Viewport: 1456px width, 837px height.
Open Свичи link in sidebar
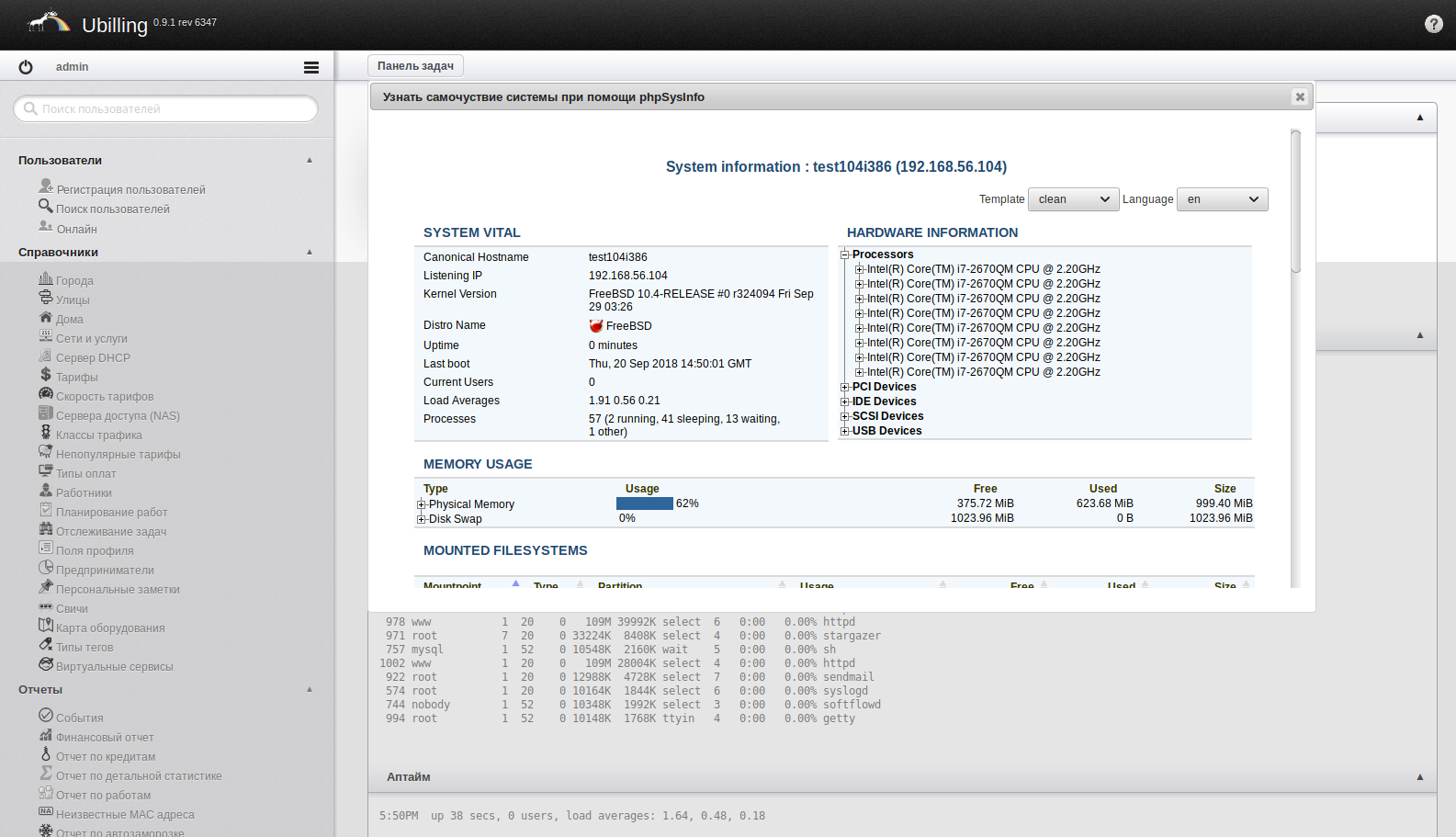tap(72, 609)
